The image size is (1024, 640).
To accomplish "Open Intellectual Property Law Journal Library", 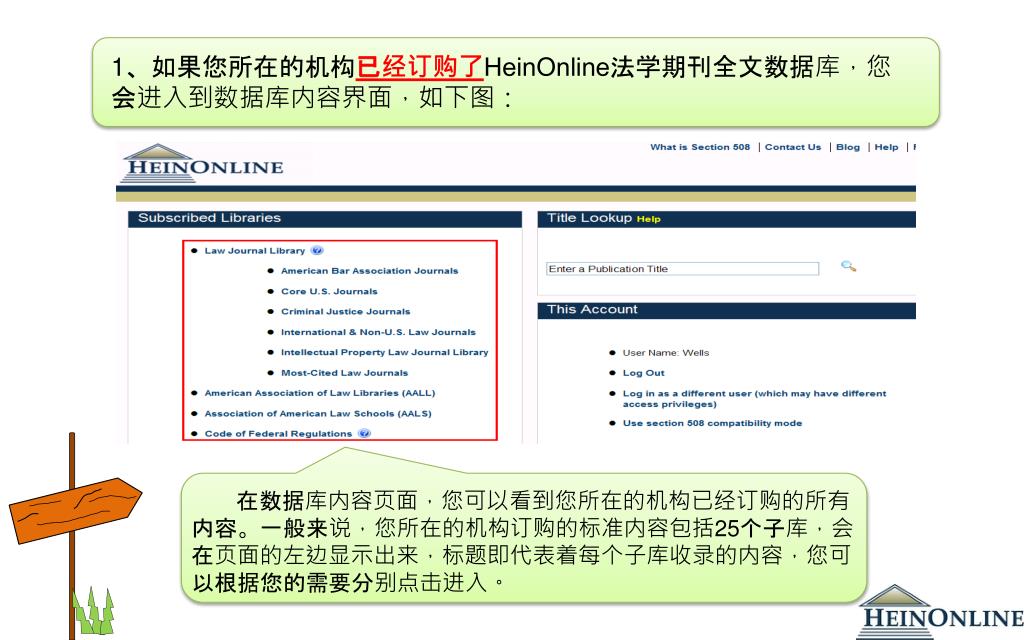I will (385, 352).
